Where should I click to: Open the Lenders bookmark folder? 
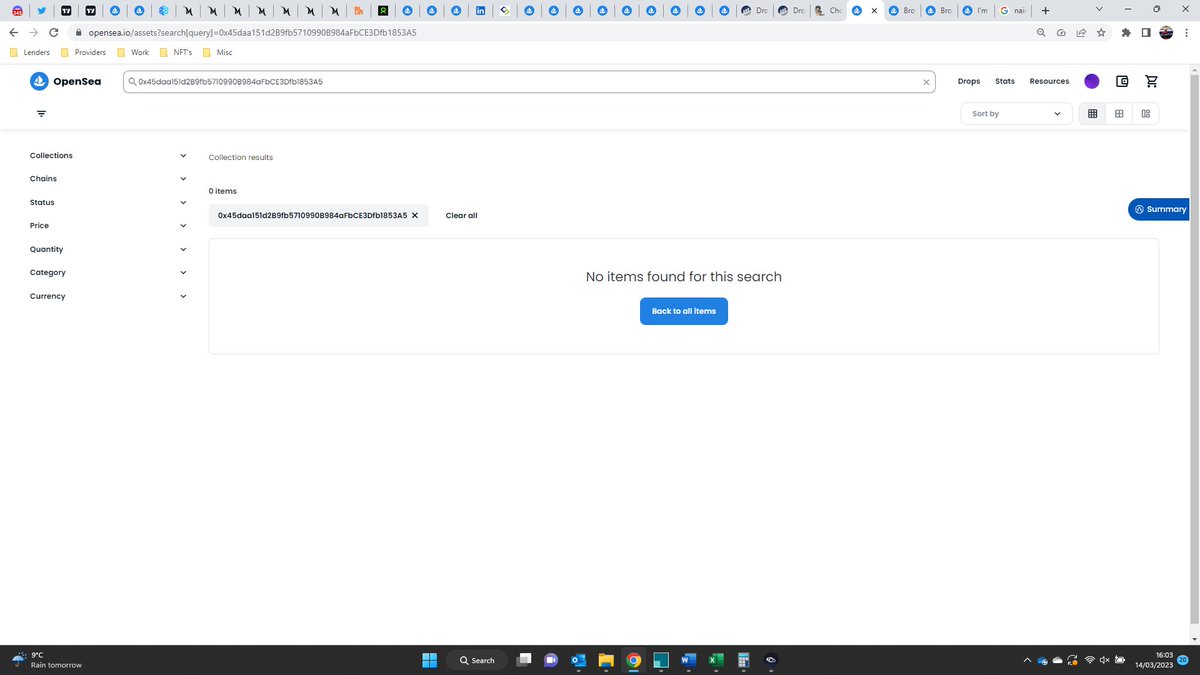click(30, 52)
